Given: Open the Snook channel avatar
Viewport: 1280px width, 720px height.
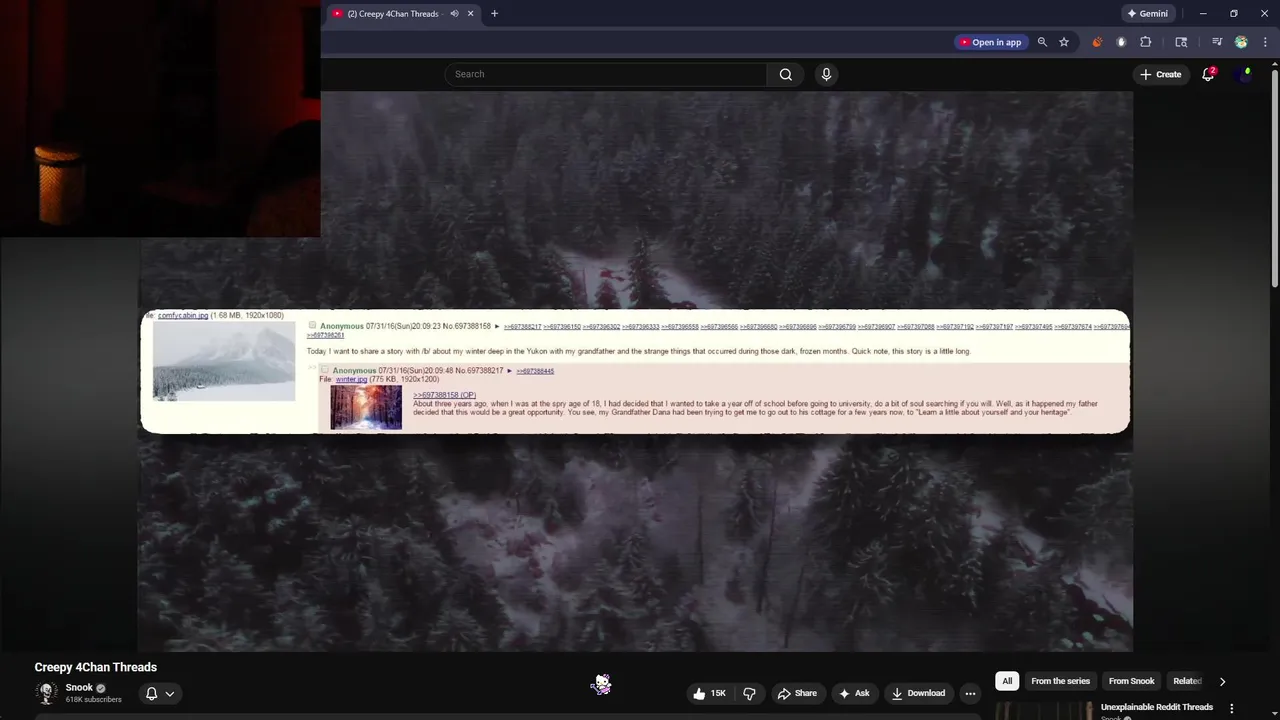Looking at the screenshot, I should 47,693.
